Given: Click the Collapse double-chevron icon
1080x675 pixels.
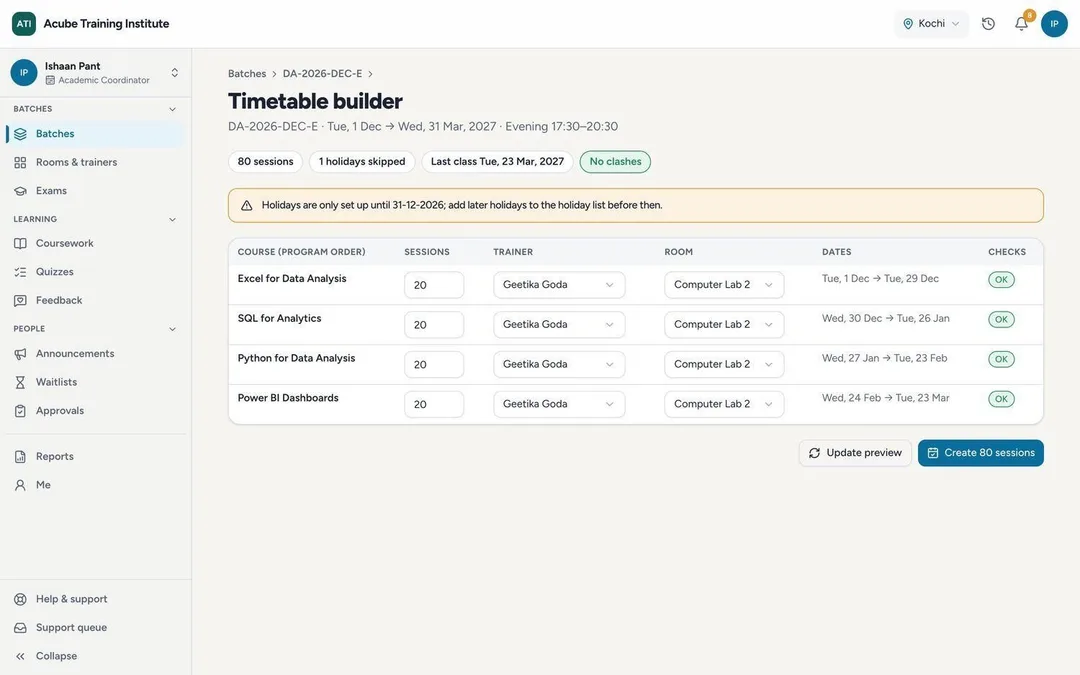Looking at the screenshot, I should pyautogui.click(x=20, y=656).
